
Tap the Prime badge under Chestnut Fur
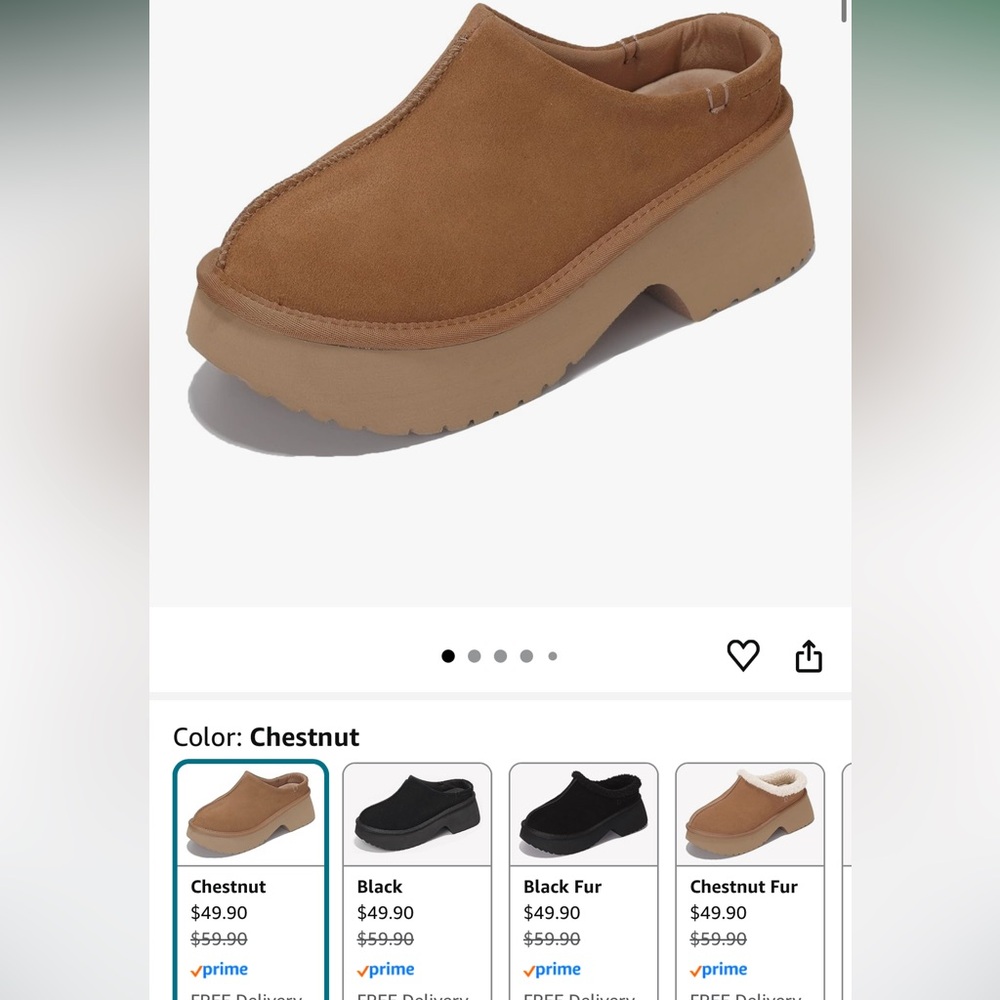pyautogui.click(x=718, y=969)
